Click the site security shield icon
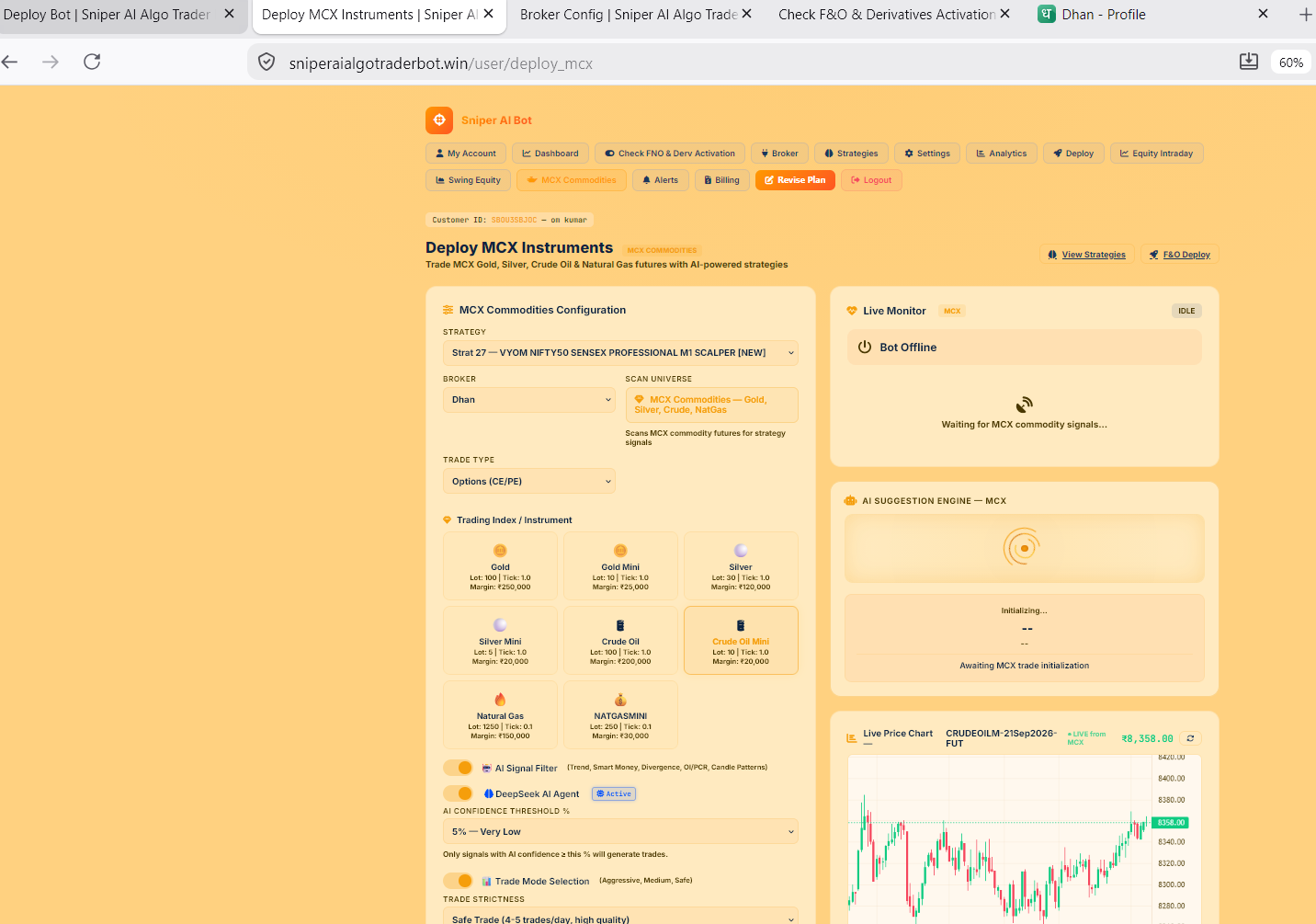 point(267,63)
